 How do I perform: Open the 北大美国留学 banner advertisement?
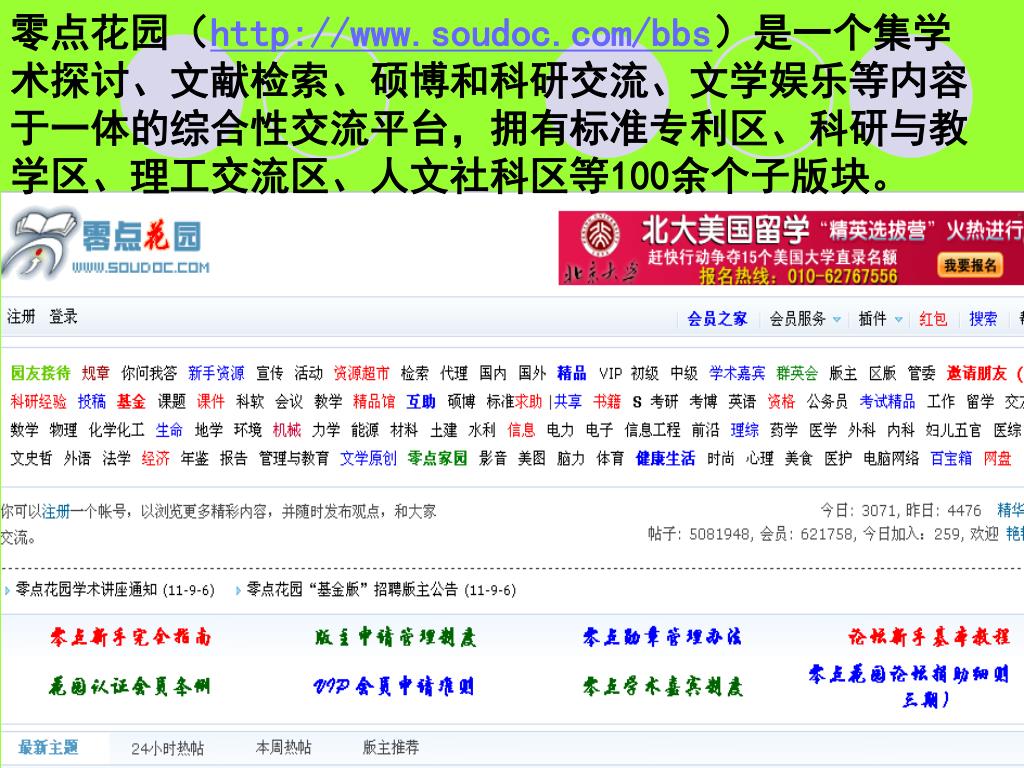pos(791,248)
